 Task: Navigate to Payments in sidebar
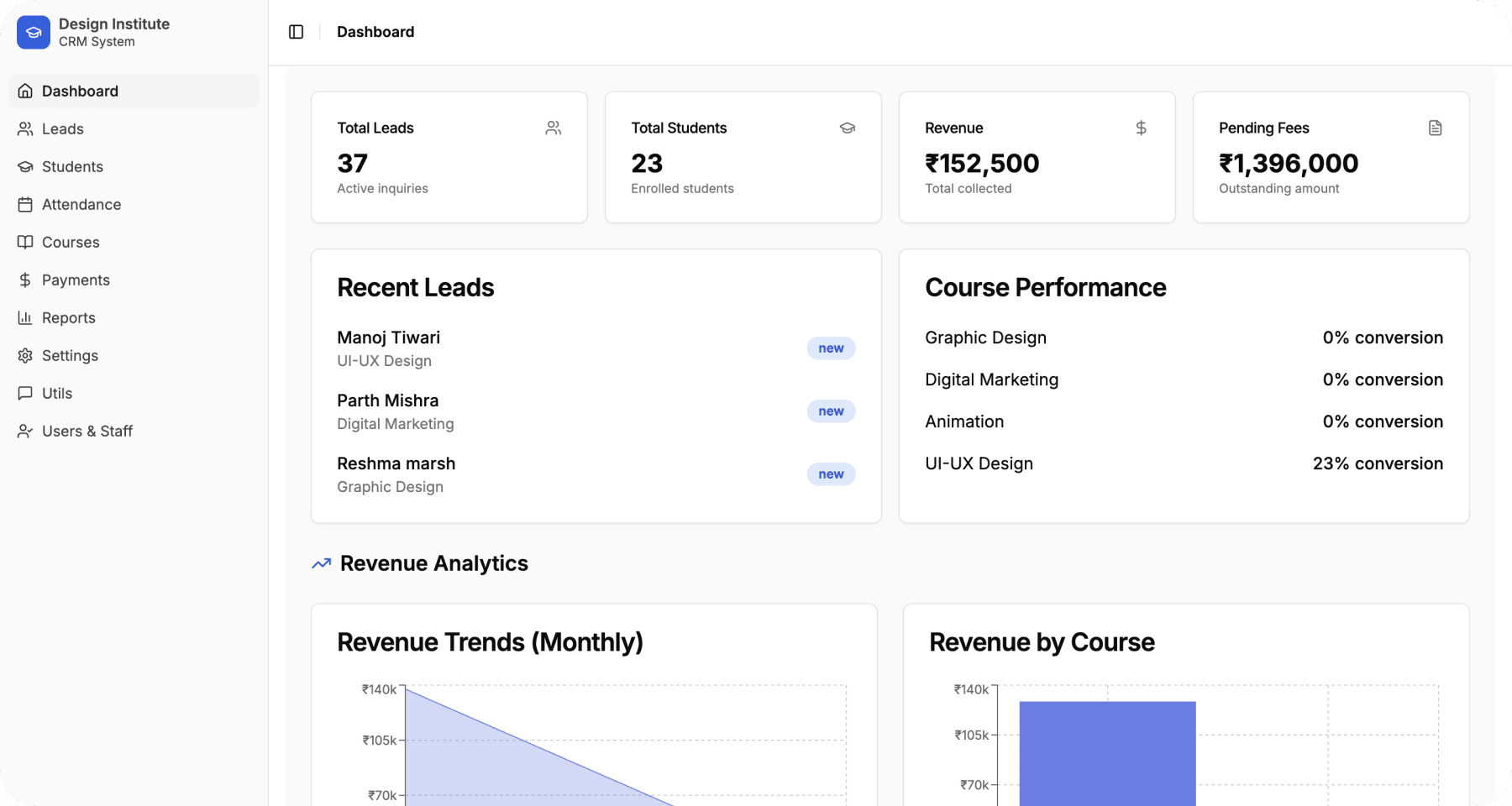point(76,280)
